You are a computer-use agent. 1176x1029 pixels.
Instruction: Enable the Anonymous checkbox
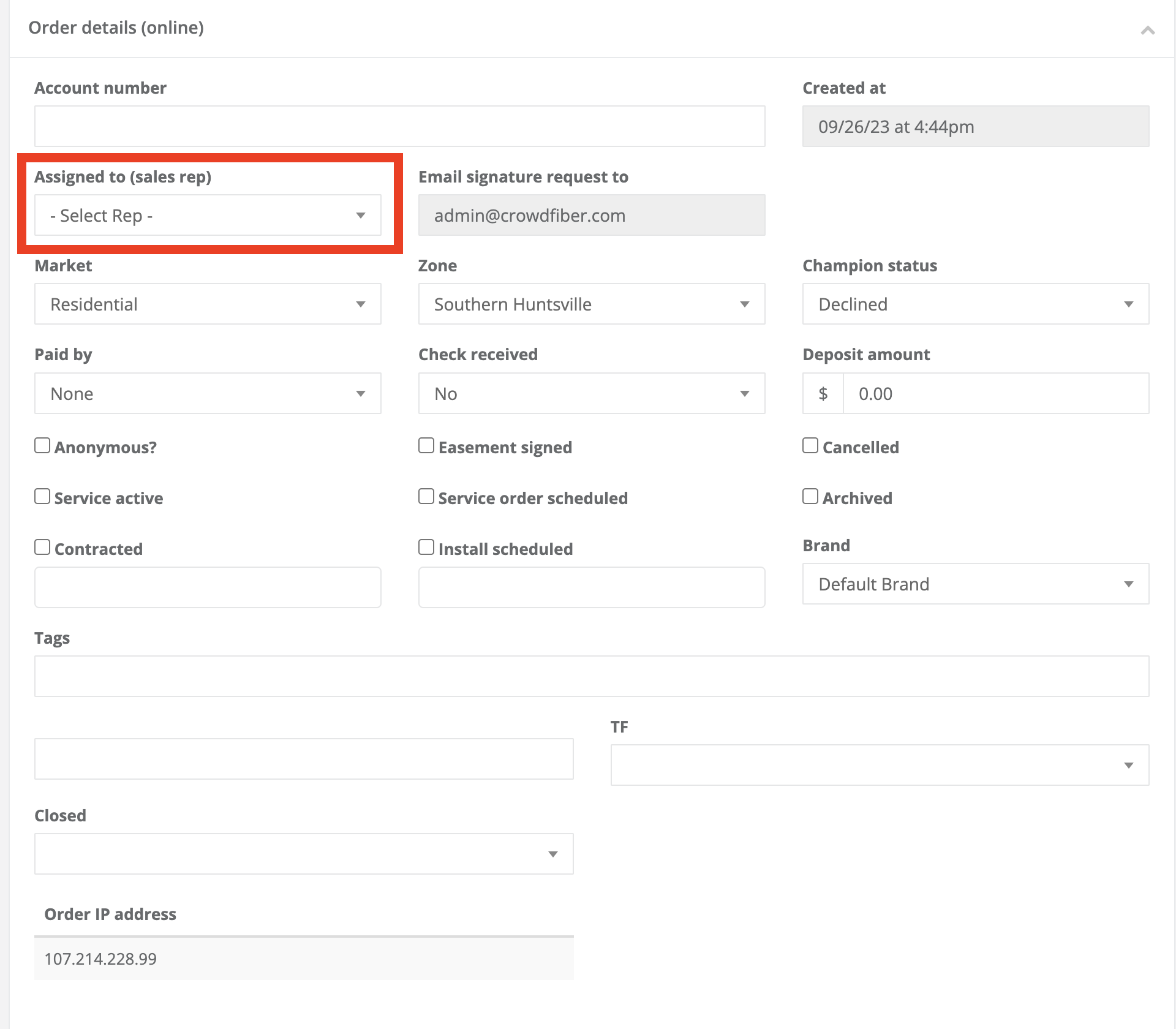42,445
